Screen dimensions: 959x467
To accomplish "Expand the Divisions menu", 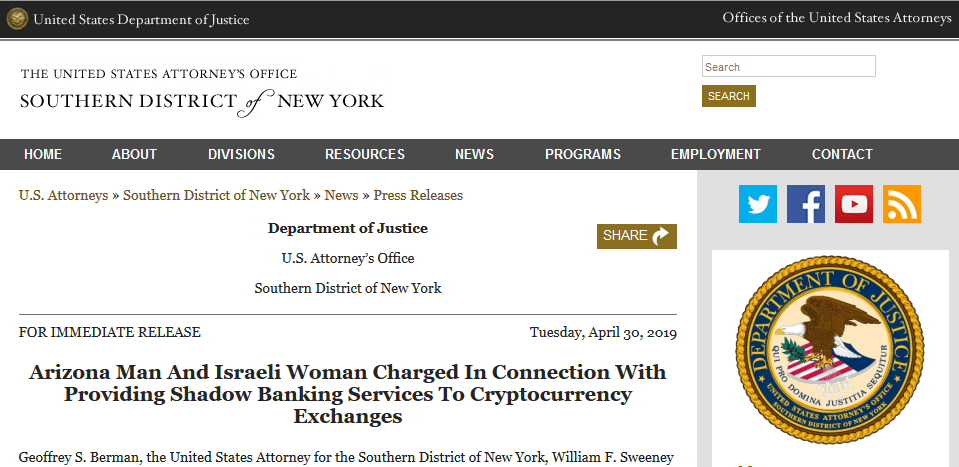I will click(x=241, y=154).
